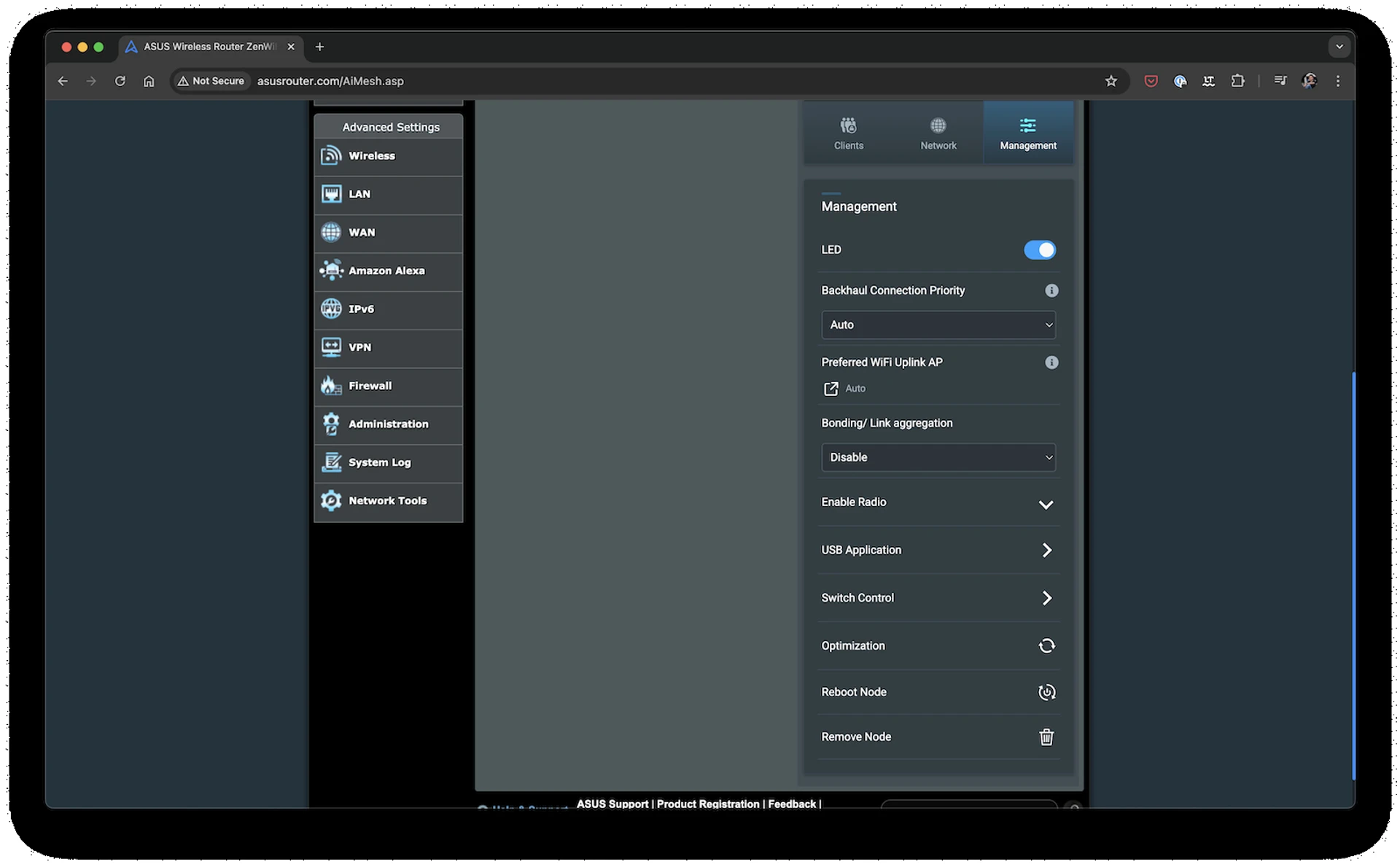Click the Advanced Settings header
The height and width of the screenshot is (867, 1400).
(390, 127)
